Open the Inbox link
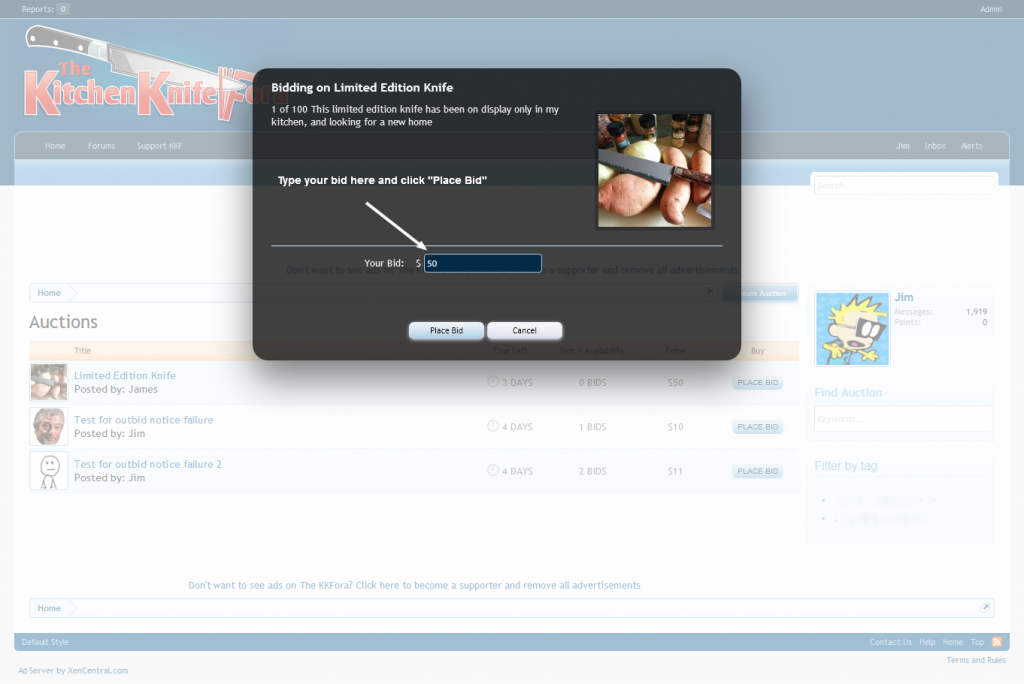1024x684 pixels. click(x=935, y=146)
